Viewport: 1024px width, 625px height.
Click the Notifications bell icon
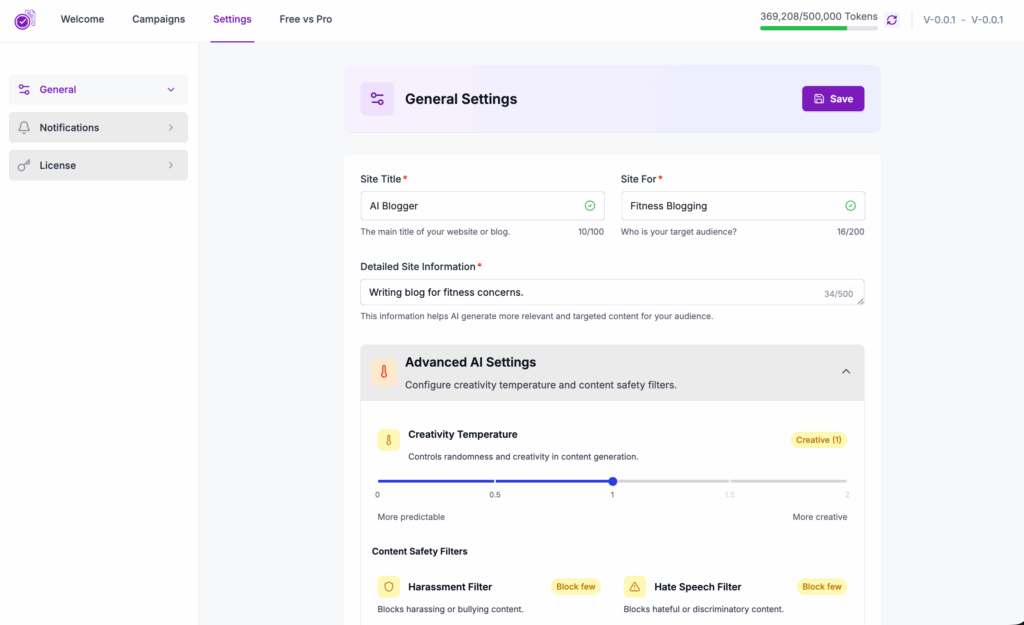click(x=24, y=127)
